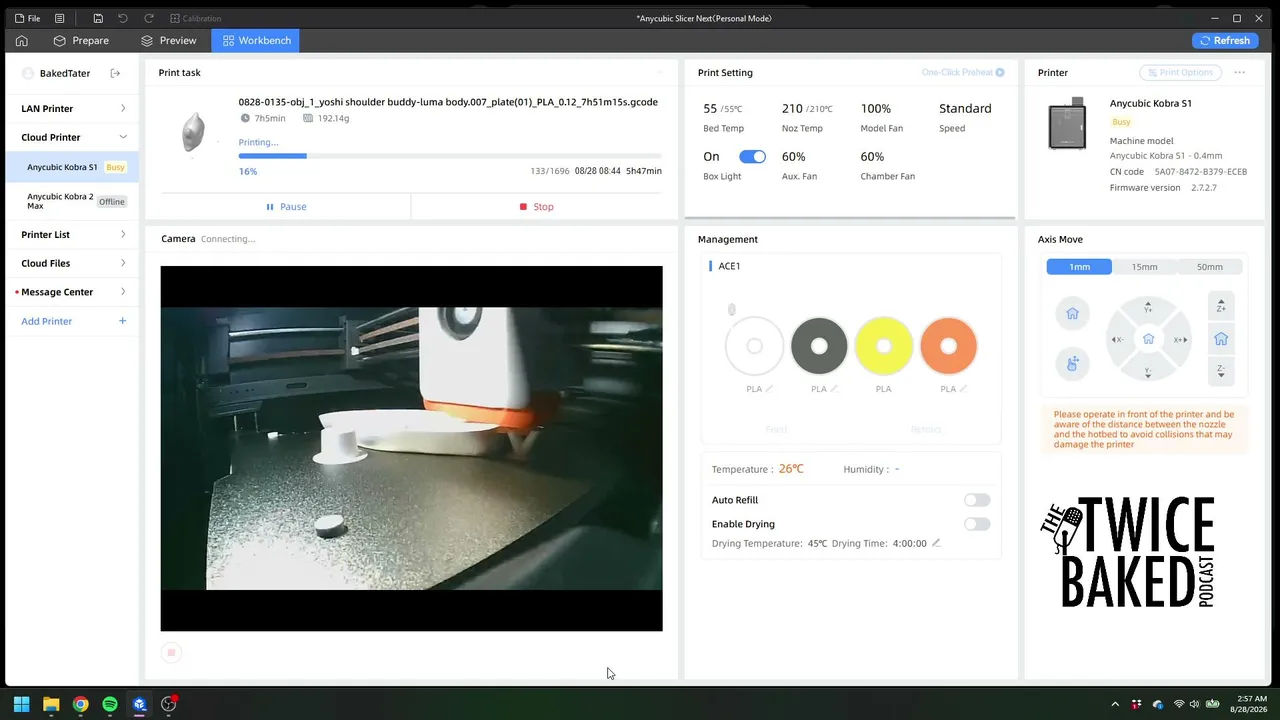This screenshot has height=720, width=1280.
Task: Click the Refresh button
Action: pyautogui.click(x=1225, y=41)
